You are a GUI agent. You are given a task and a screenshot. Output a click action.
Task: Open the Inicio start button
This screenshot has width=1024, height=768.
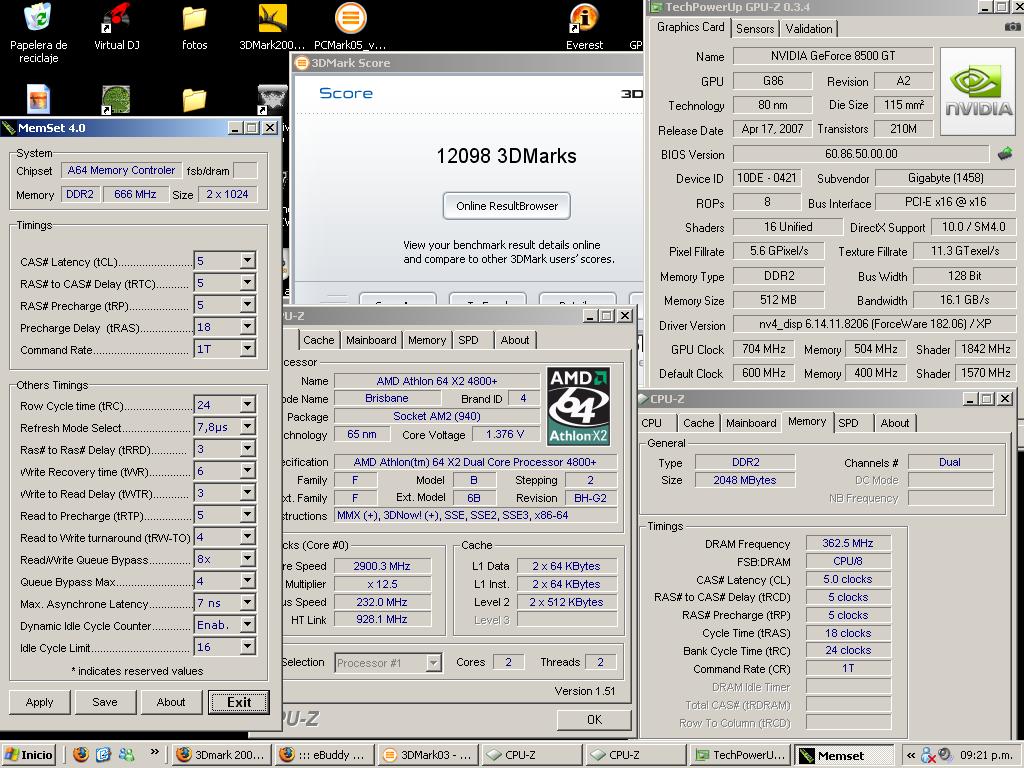pyautogui.click(x=29, y=755)
